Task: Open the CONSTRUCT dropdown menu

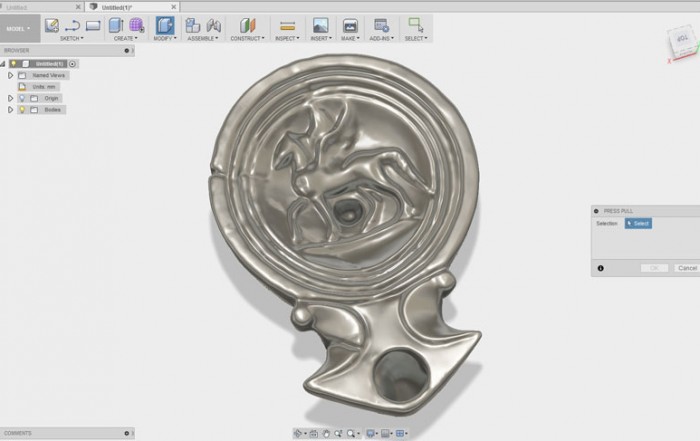Action: coord(247,39)
